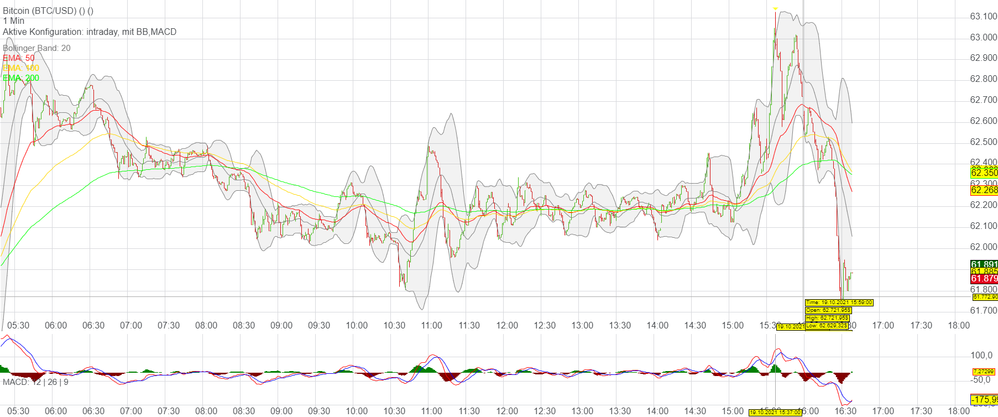Select the Bollinger Band: 20 legend entry

36,48
